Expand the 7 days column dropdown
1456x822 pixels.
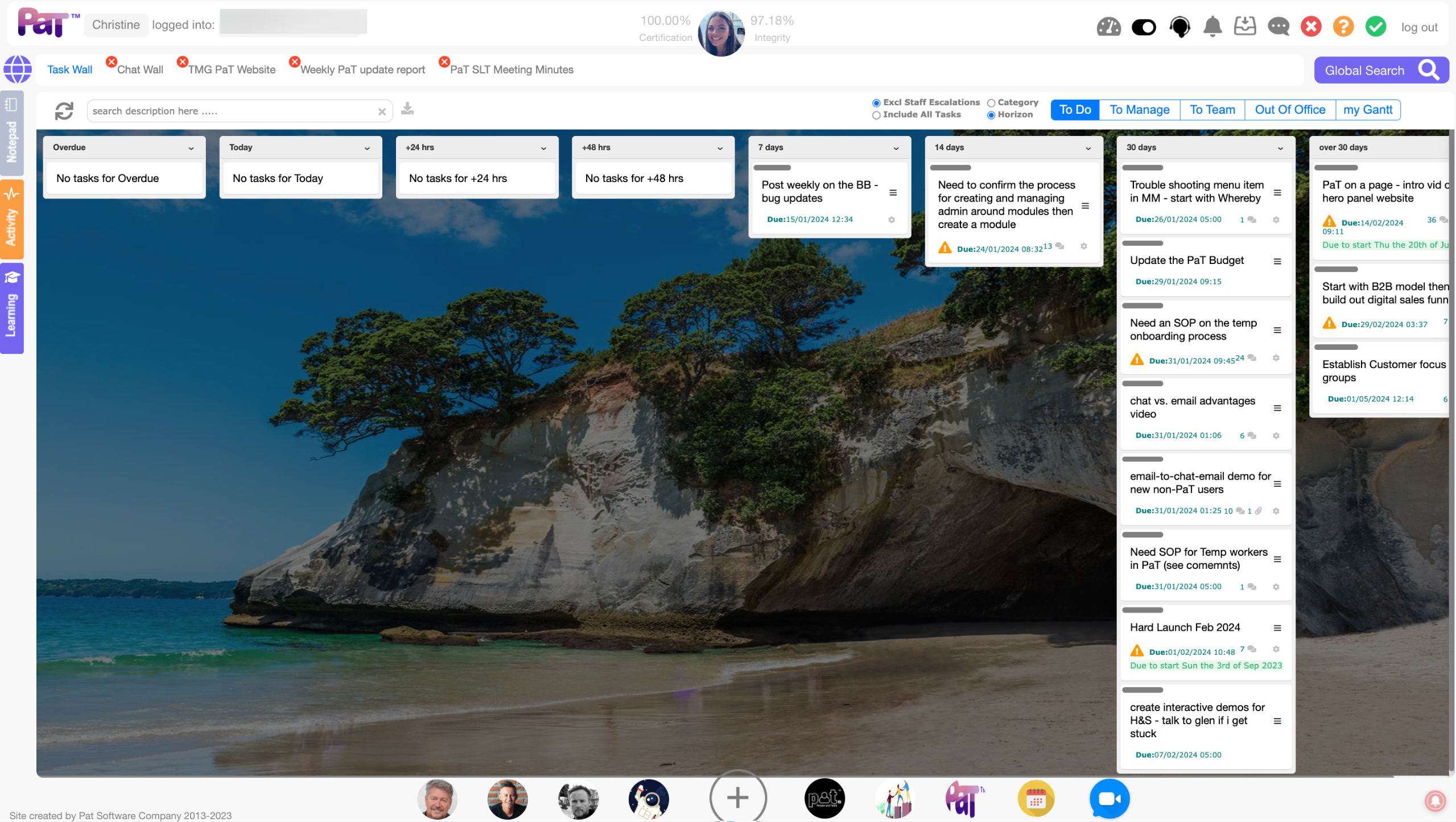pos(896,148)
